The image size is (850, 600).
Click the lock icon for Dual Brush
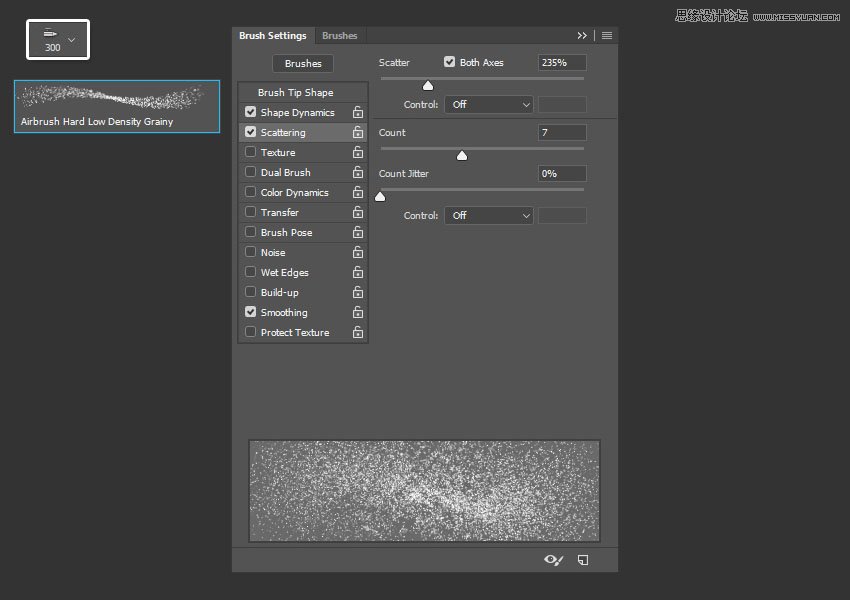click(357, 173)
